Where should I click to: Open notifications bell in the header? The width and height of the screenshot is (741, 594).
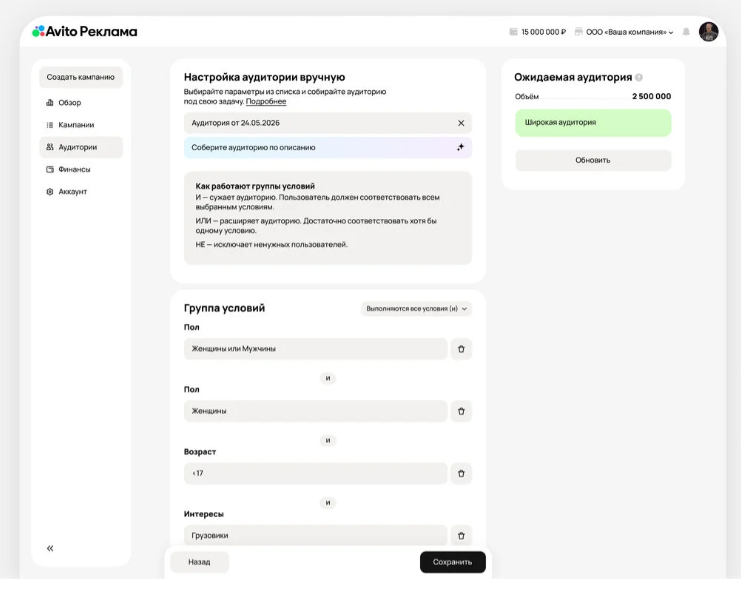686,32
